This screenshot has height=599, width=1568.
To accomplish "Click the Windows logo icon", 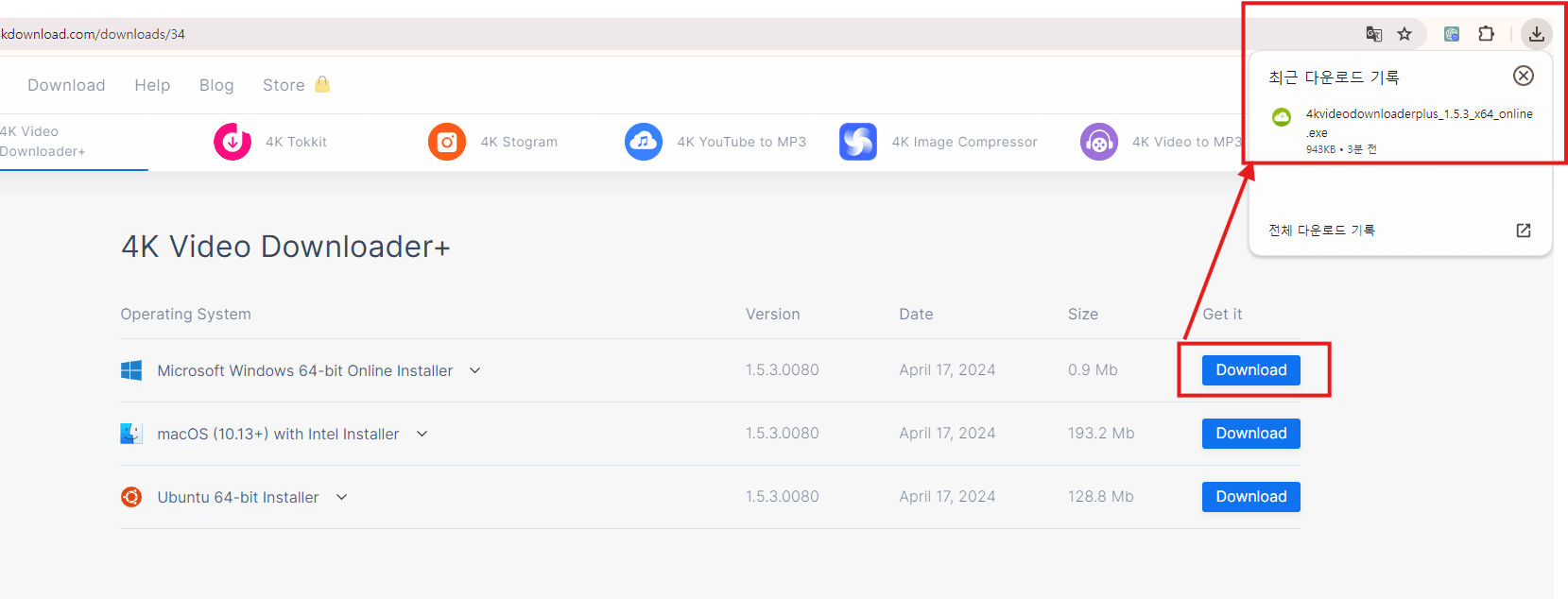I will (131, 370).
